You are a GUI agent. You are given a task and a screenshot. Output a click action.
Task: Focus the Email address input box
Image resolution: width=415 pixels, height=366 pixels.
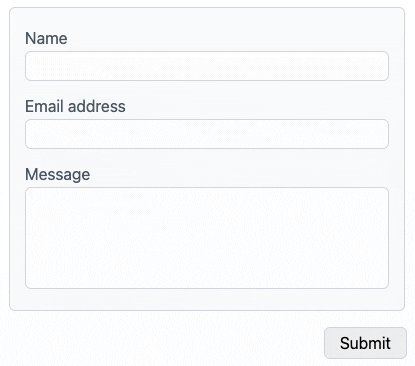[207, 134]
